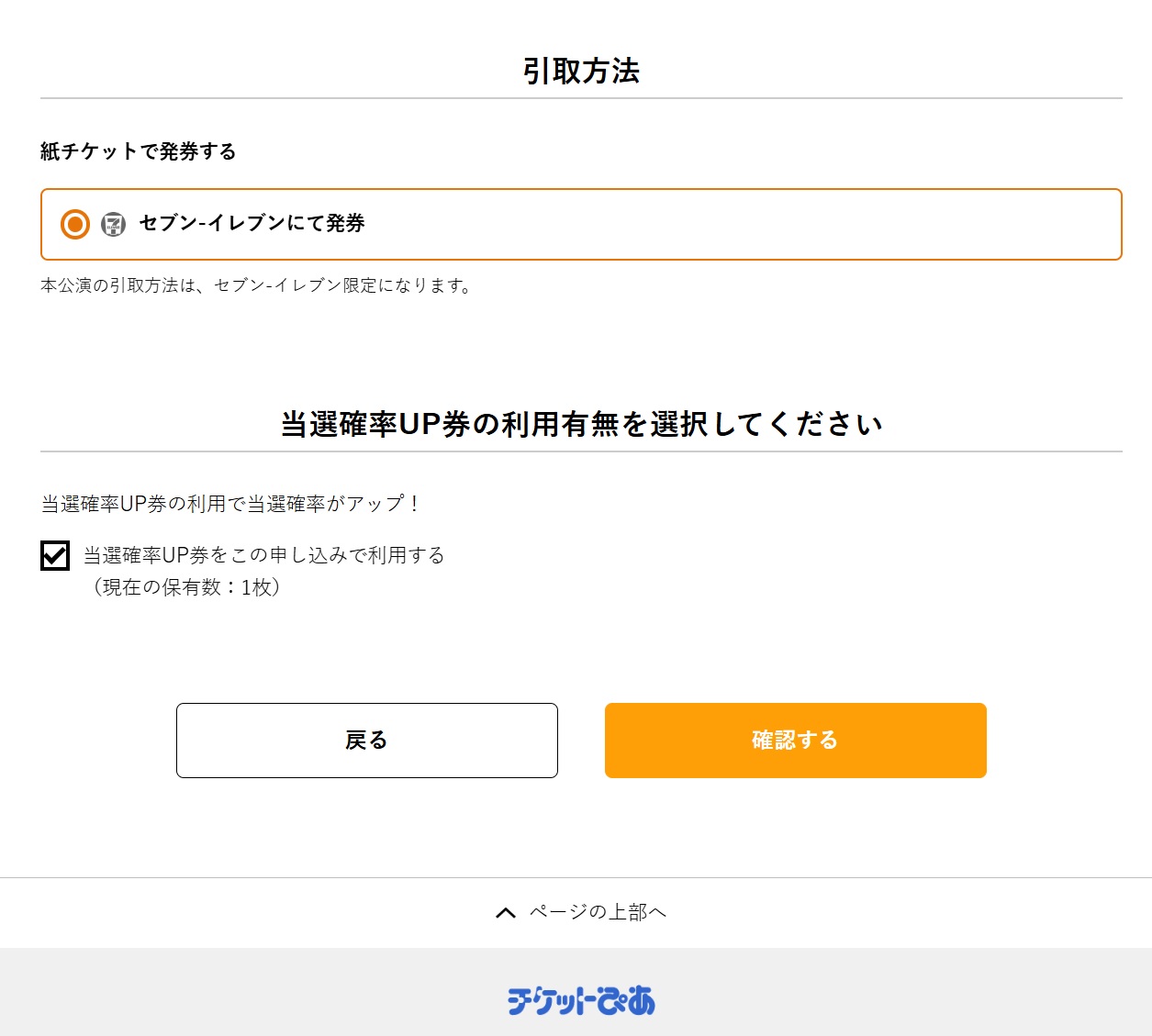
Task: Click the 当選確率がアップ！ description text
Action: pyautogui.click(x=230, y=504)
